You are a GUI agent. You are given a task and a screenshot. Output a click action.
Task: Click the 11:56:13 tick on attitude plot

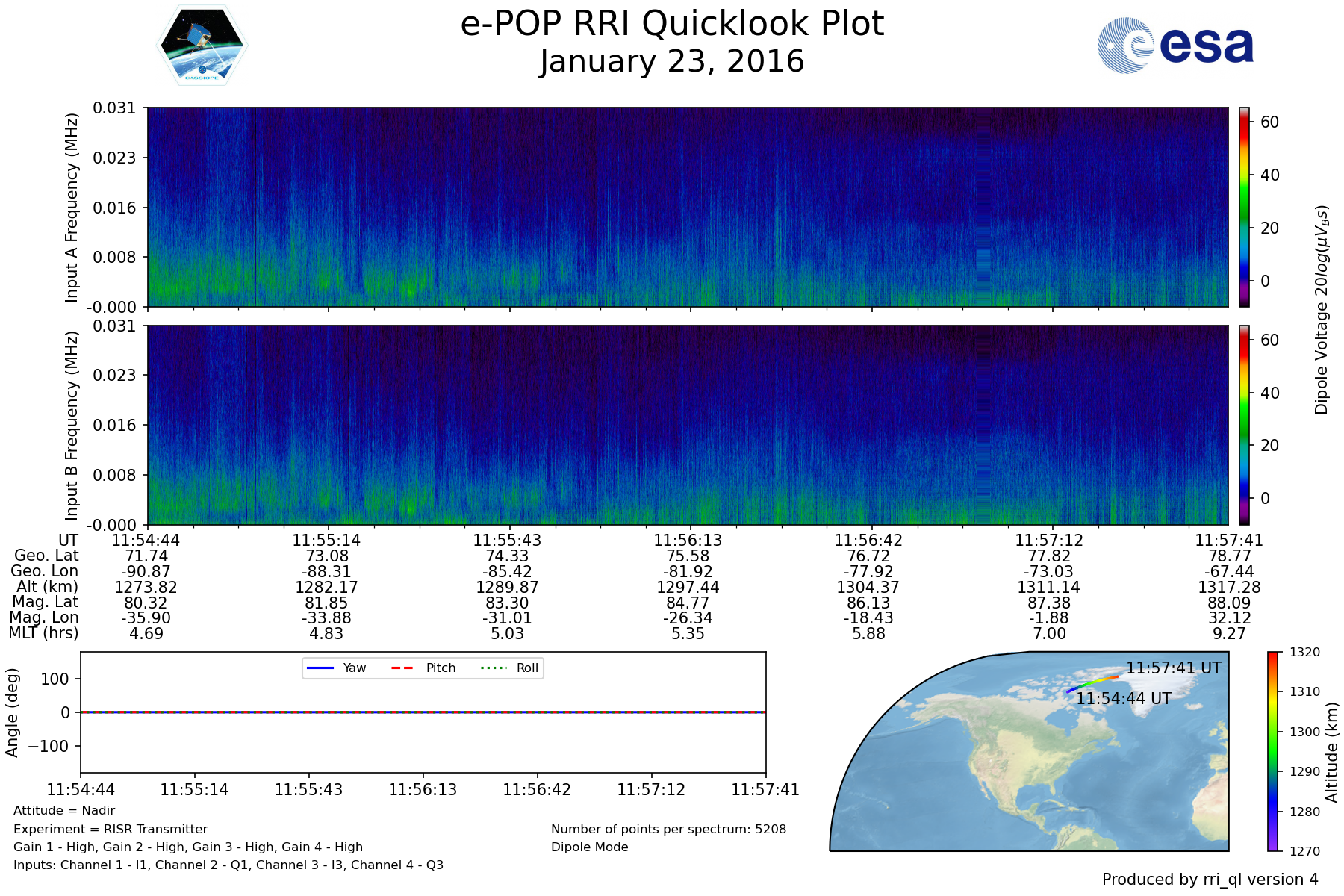[423, 789]
